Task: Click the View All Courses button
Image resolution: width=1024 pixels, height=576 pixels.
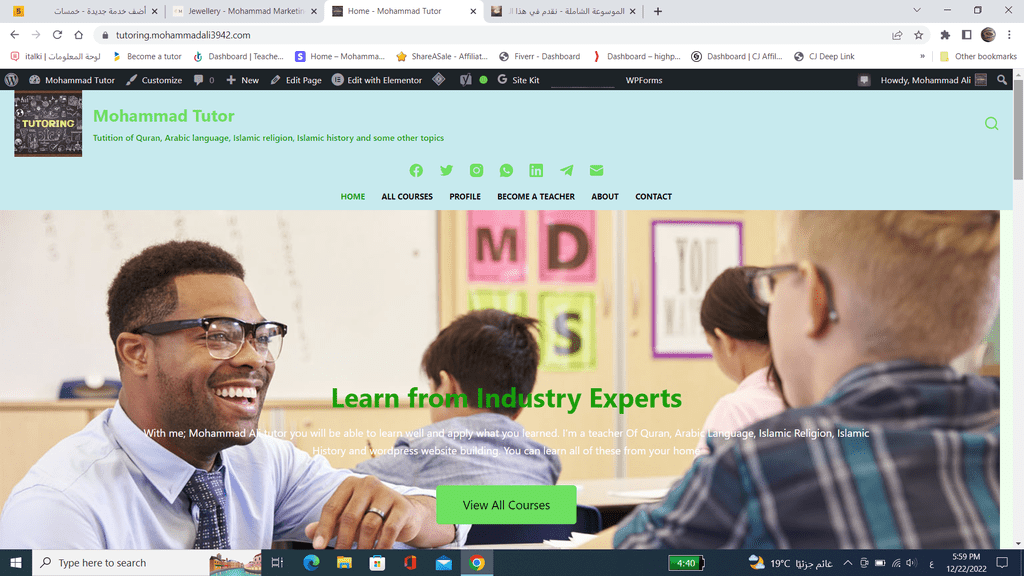Action: (x=506, y=505)
